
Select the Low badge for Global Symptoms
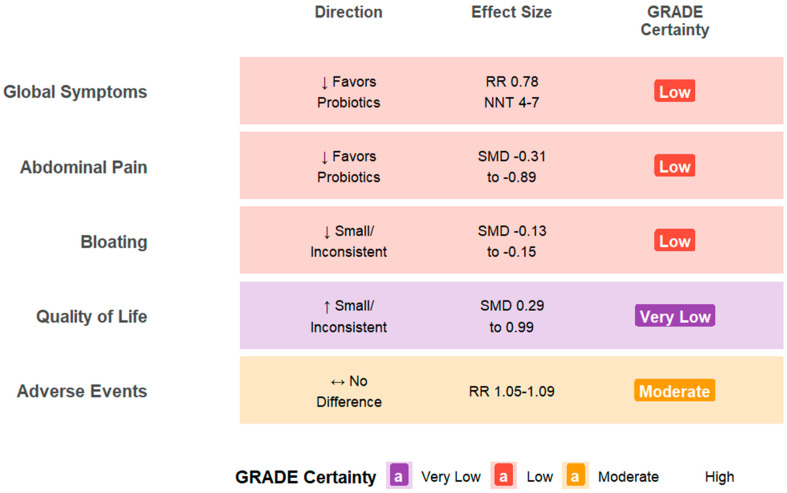pyautogui.click(x=675, y=91)
